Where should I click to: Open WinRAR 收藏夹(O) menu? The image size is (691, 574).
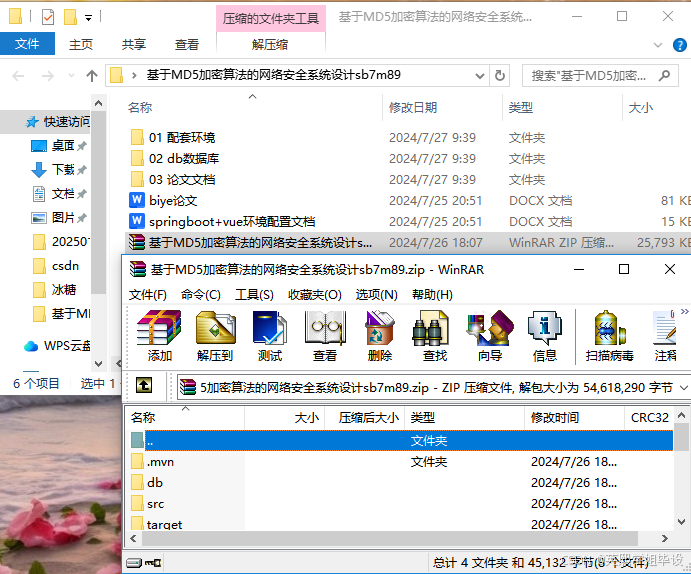(315, 295)
